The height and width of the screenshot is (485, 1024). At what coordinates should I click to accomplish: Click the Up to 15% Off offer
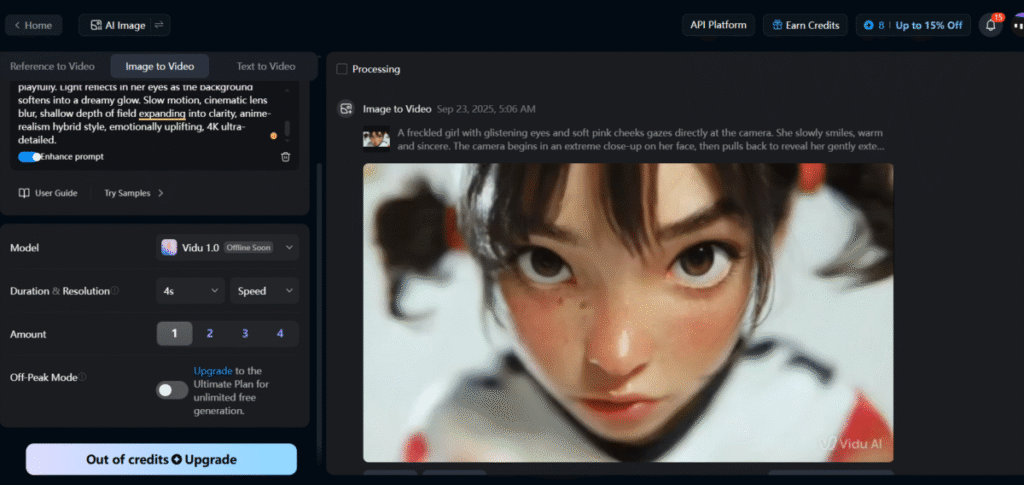tap(929, 25)
